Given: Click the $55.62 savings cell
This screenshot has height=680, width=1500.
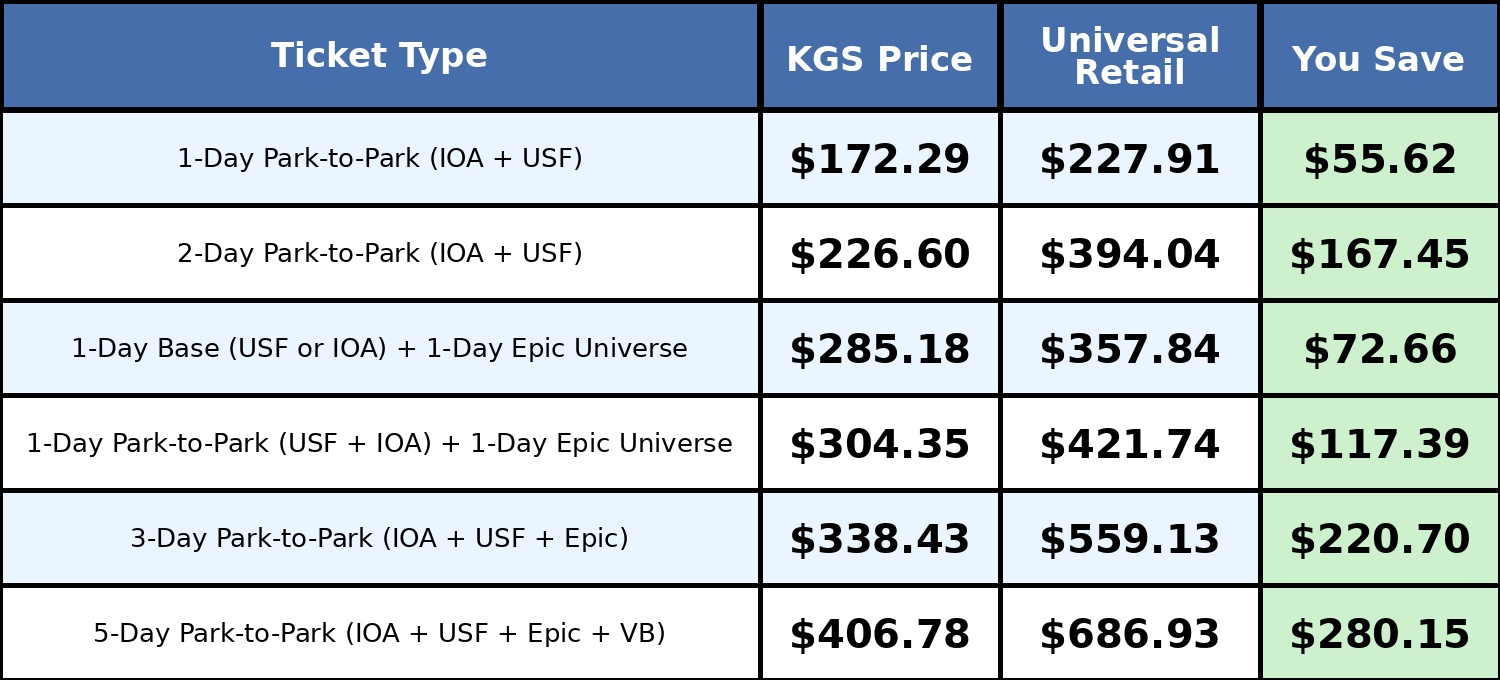Looking at the screenshot, I should [x=1379, y=160].
